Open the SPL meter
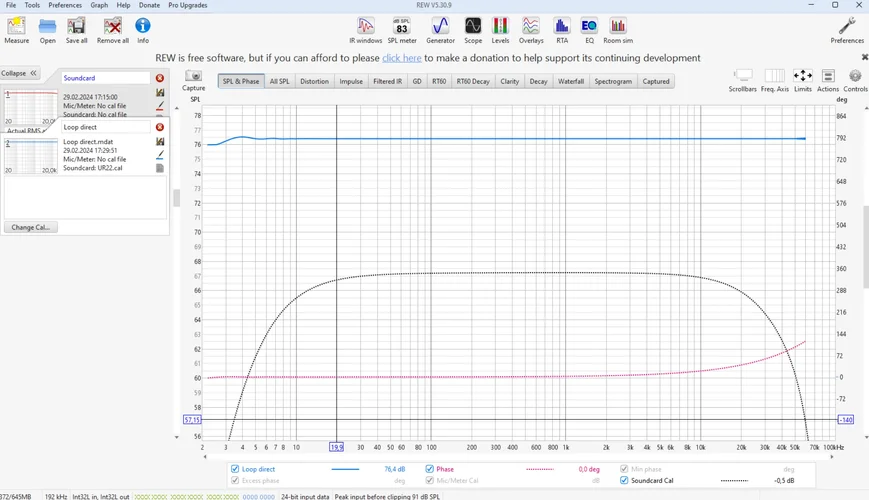Viewport: 869px width, 500px height. click(402, 30)
